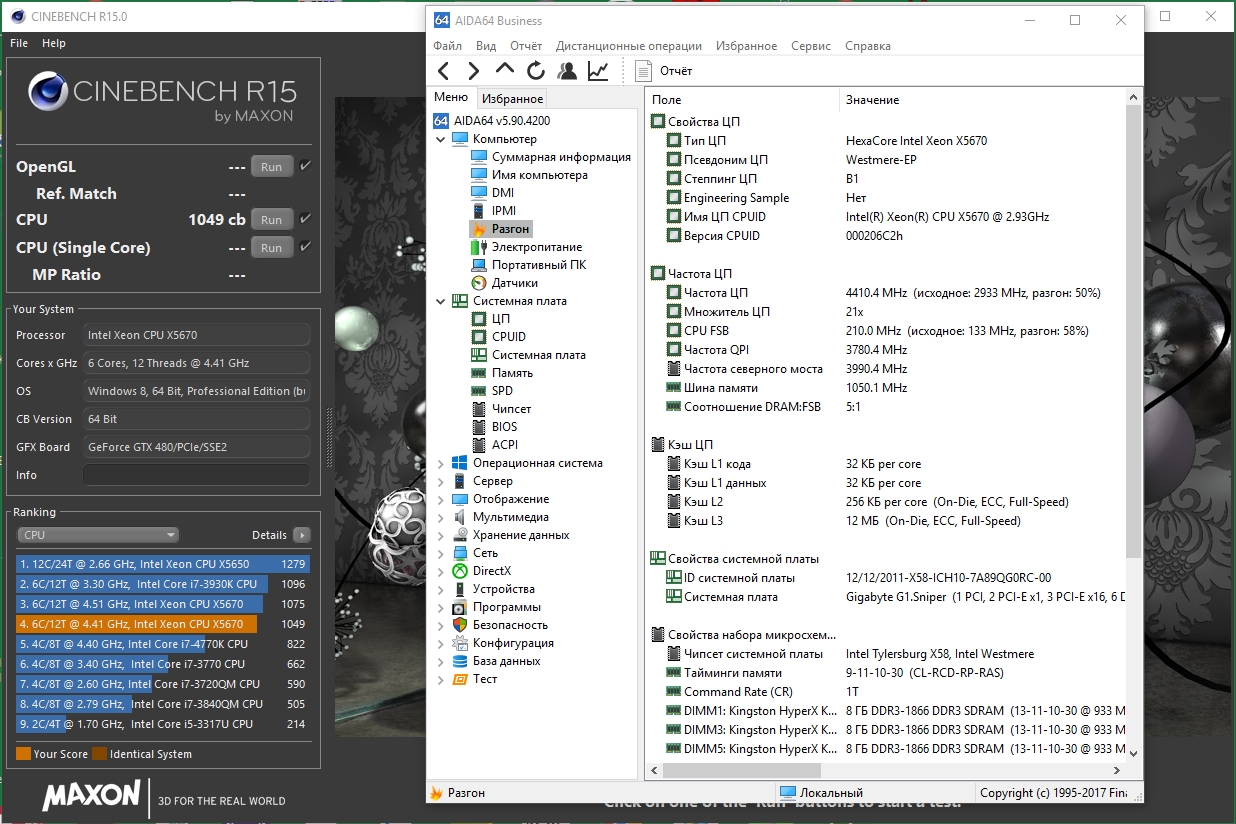1236x824 pixels.
Task: Select the Тайминги памяти row
Action: pos(886,673)
